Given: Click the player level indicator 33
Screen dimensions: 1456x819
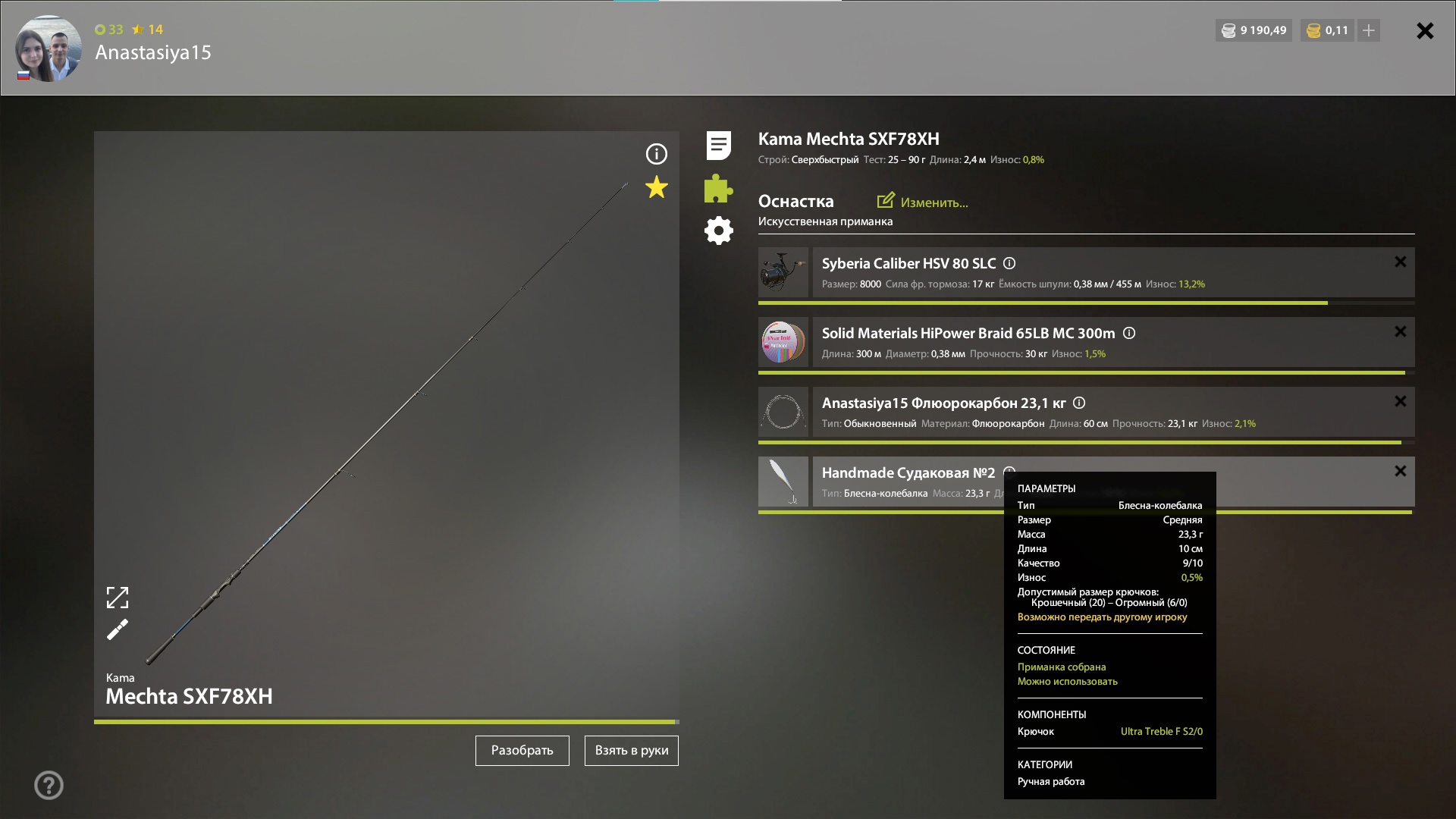Looking at the screenshot, I should pos(109,30).
